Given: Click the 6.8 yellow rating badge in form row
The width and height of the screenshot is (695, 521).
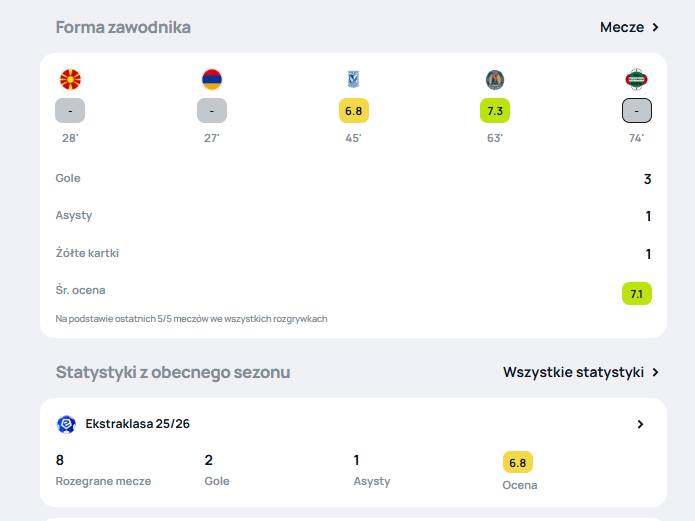Looking at the screenshot, I should tap(354, 110).
